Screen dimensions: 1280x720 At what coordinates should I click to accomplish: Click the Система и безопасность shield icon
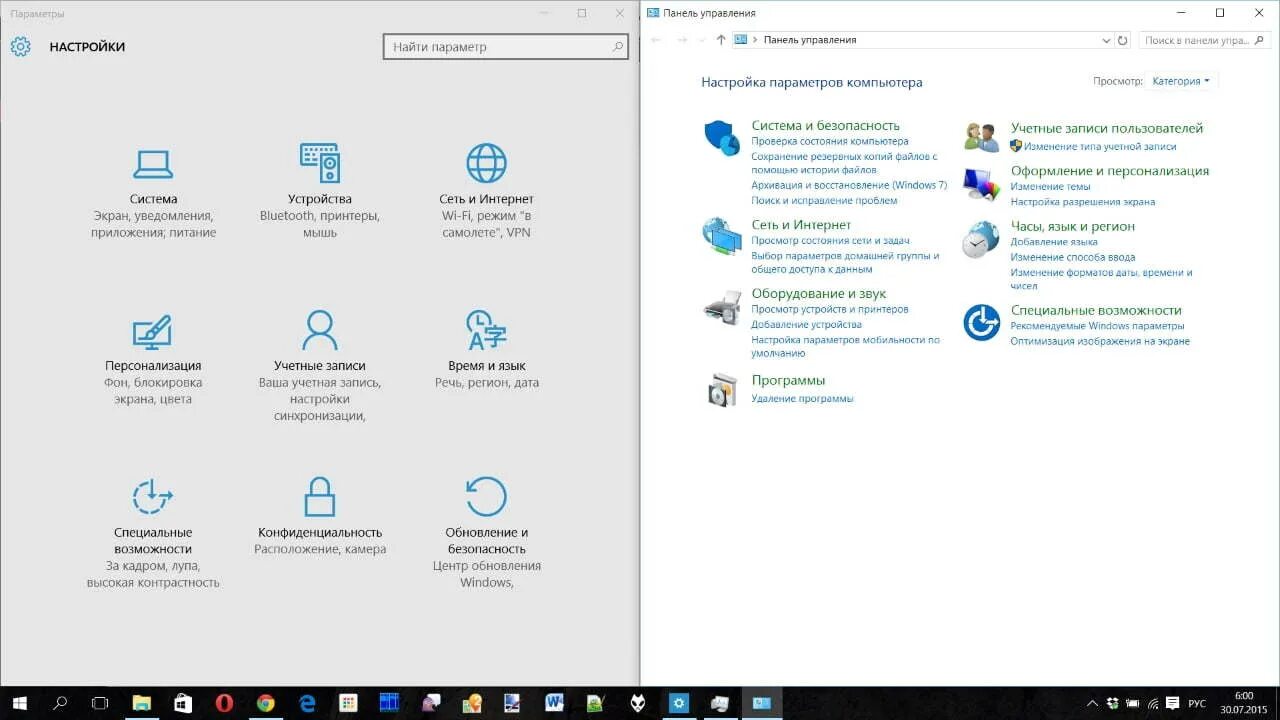click(723, 137)
